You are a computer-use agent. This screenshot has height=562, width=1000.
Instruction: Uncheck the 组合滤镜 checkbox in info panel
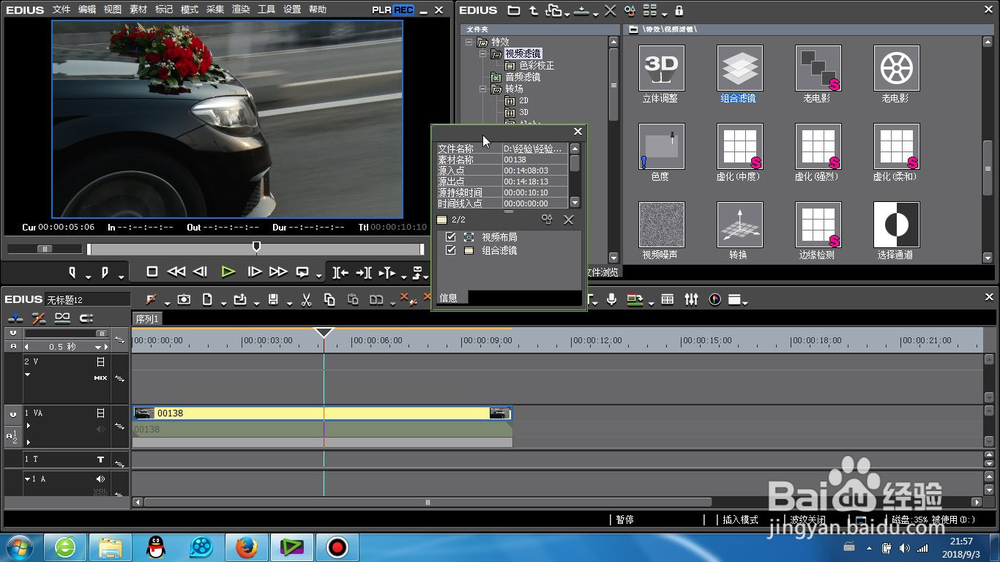click(x=451, y=250)
